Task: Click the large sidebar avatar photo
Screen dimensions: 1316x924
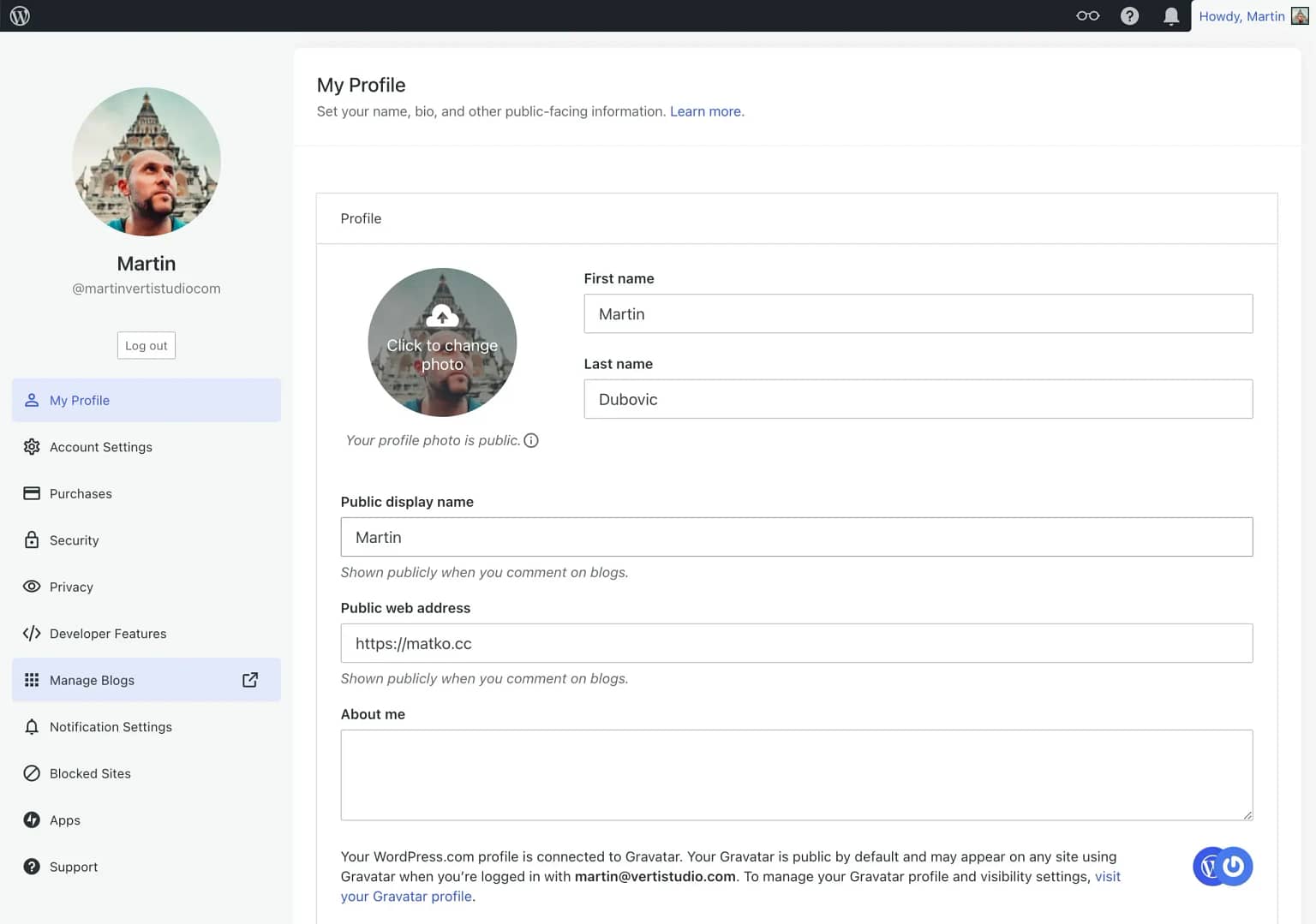Action: (x=147, y=162)
